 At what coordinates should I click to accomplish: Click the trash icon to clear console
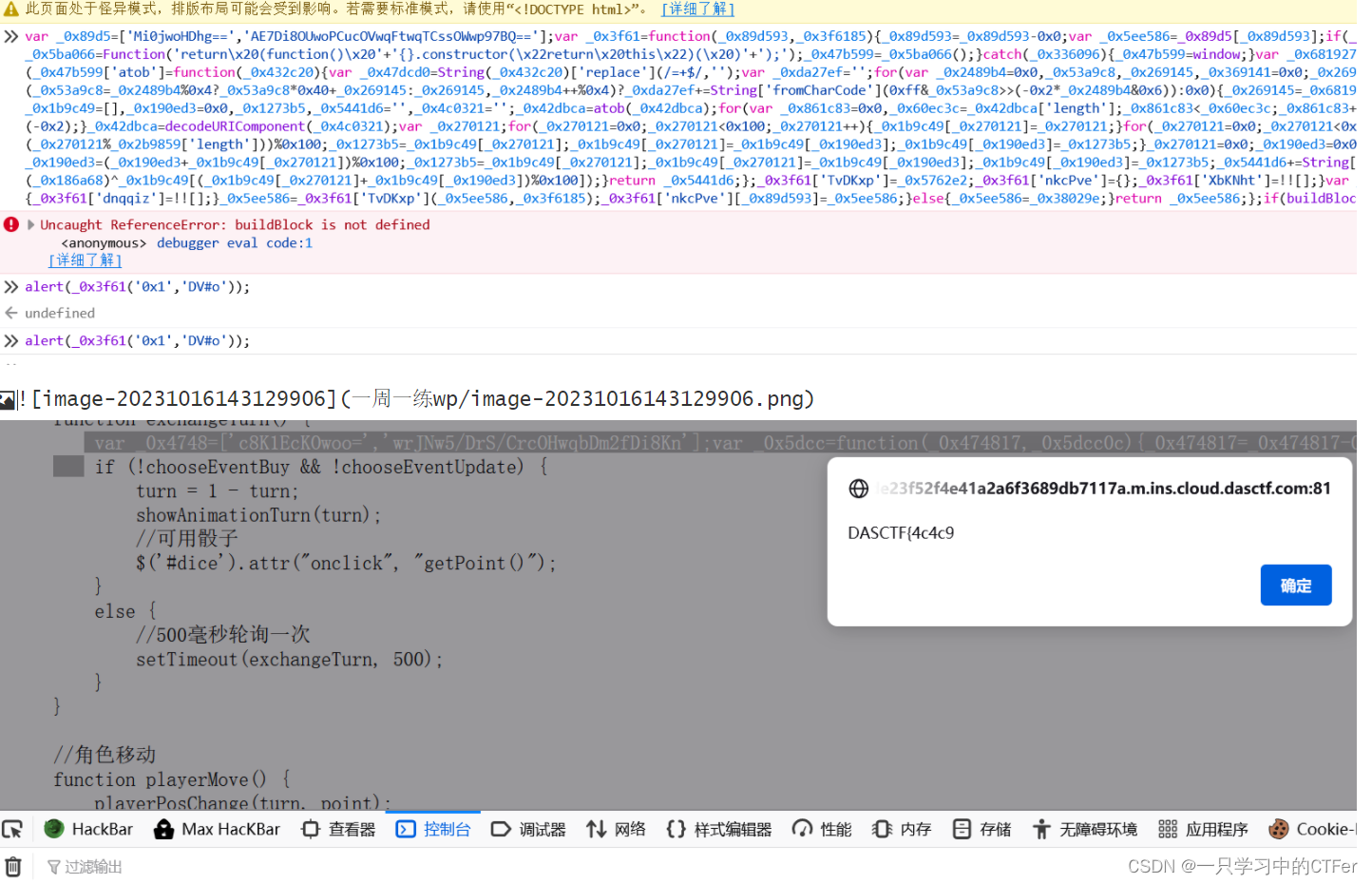(x=13, y=866)
